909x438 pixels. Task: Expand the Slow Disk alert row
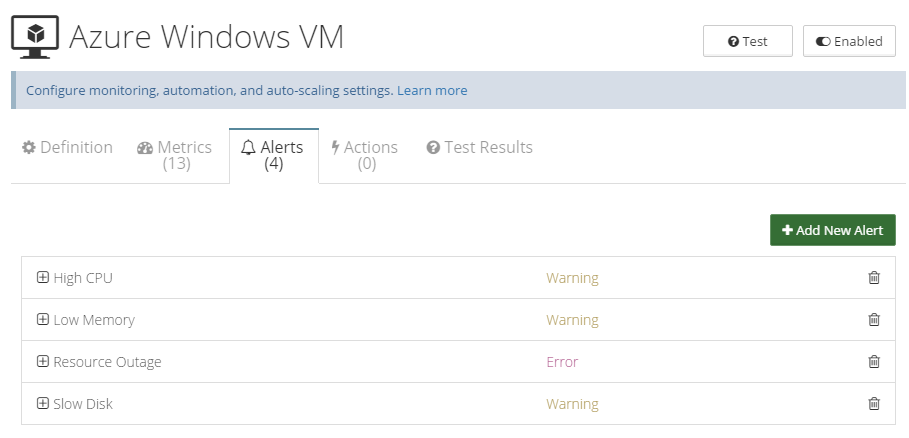(42, 403)
